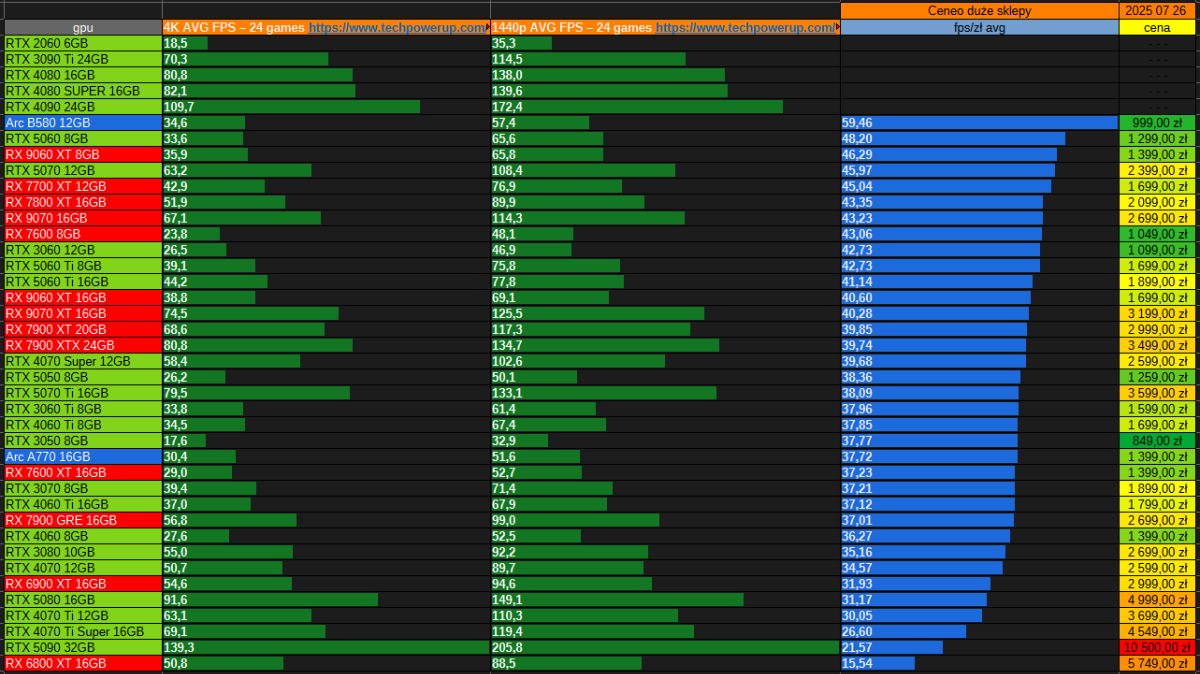Click the 'RTX 3080 10GB' row label
The height and width of the screenshot is (674, 1200).
(83, 552)
